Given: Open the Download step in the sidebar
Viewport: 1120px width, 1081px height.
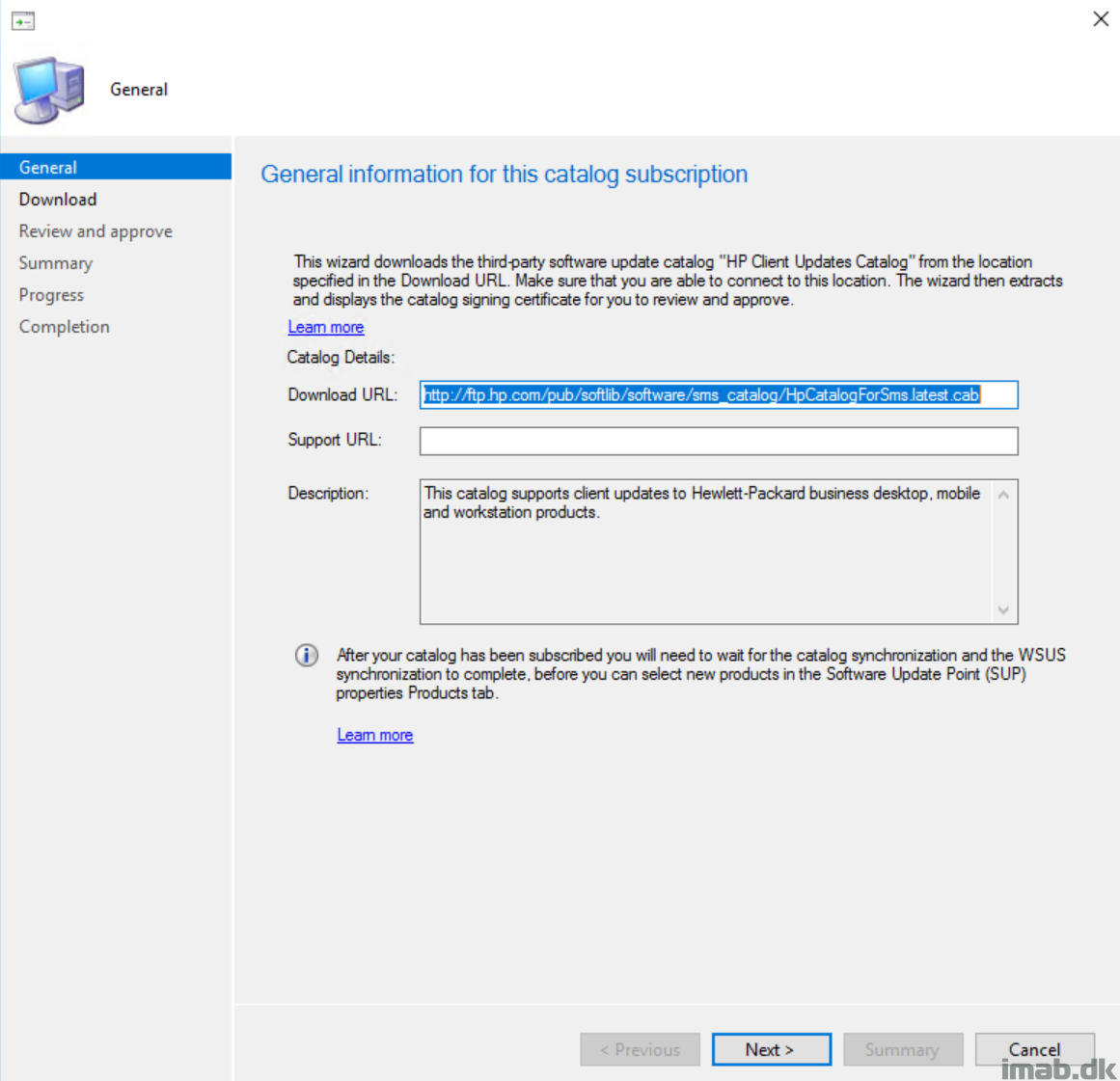Looking at the screenshot, I should click(x=58, y=200).
